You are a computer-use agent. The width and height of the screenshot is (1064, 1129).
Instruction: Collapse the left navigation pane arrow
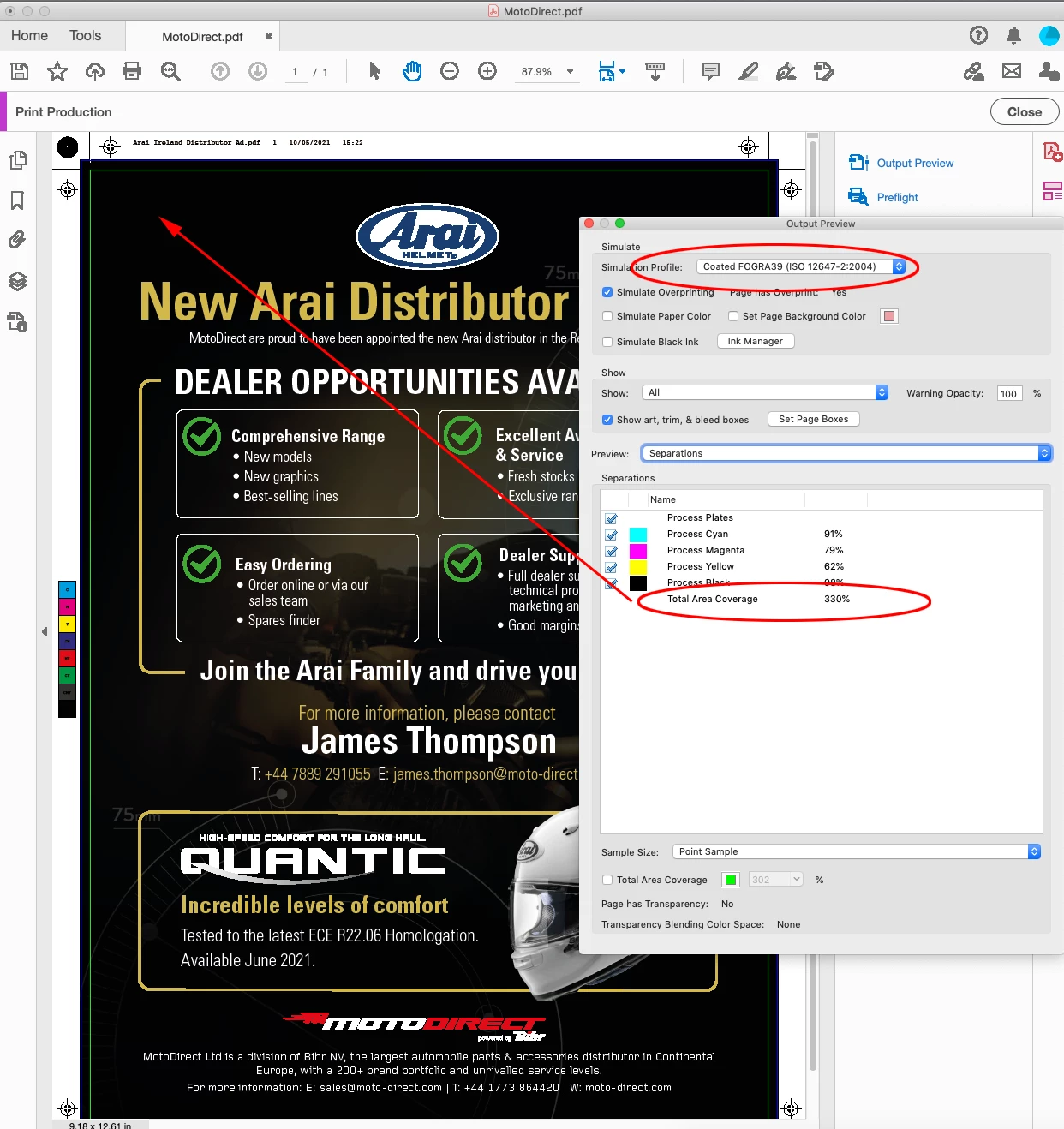pyautogui.click(x=45, y=632)
